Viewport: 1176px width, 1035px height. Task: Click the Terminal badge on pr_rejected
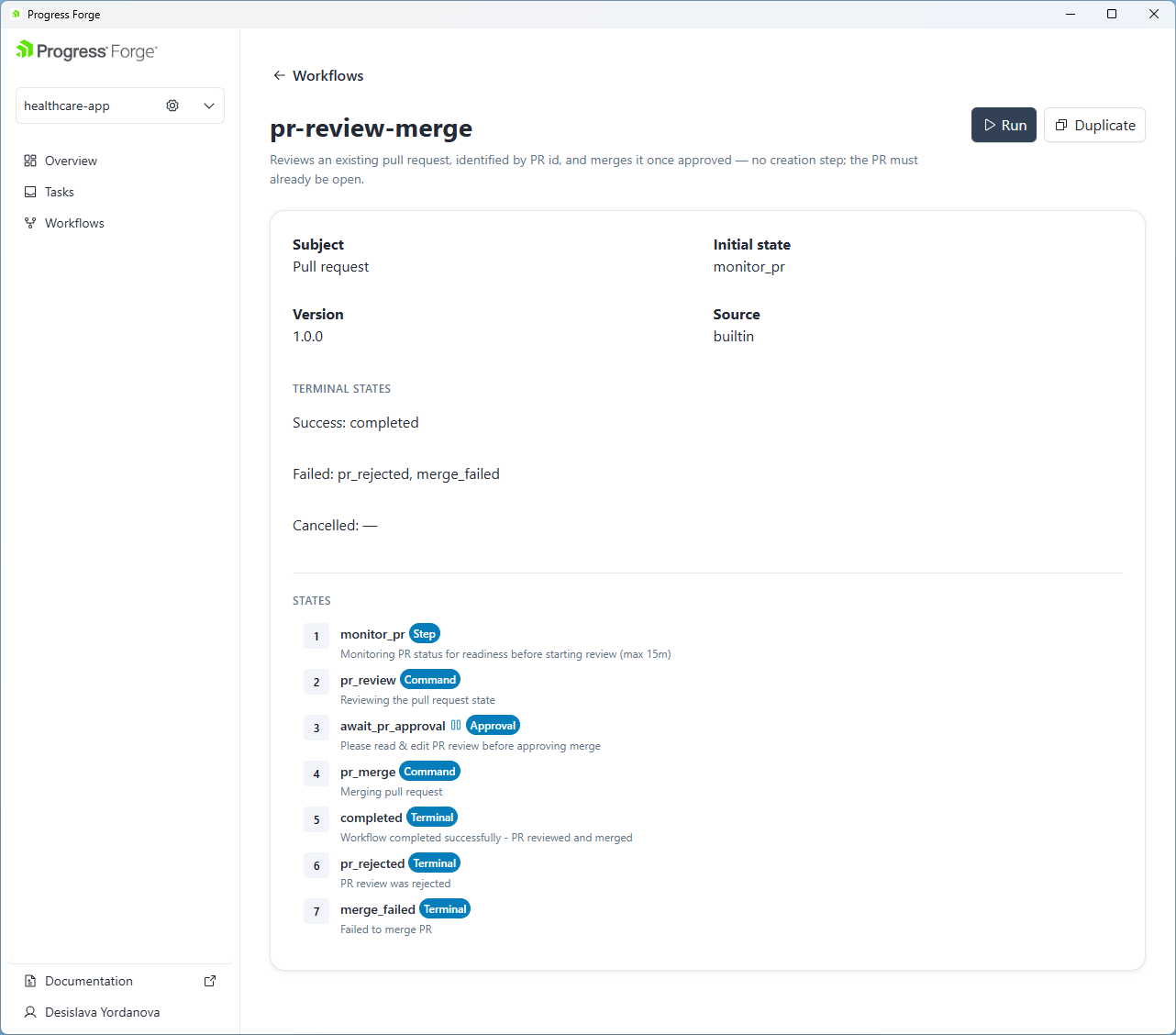[435, 862]
